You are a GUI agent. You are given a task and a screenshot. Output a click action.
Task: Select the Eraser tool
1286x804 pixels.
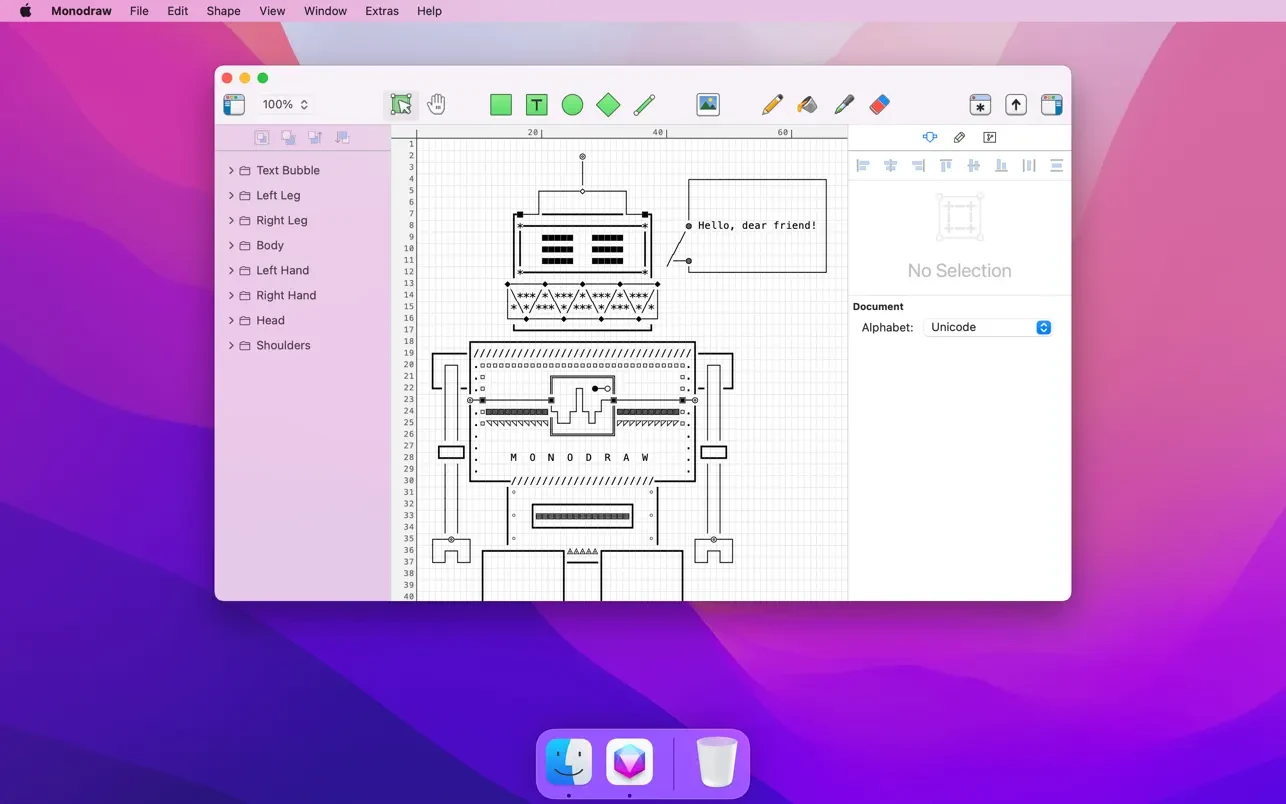coord(879,105)
